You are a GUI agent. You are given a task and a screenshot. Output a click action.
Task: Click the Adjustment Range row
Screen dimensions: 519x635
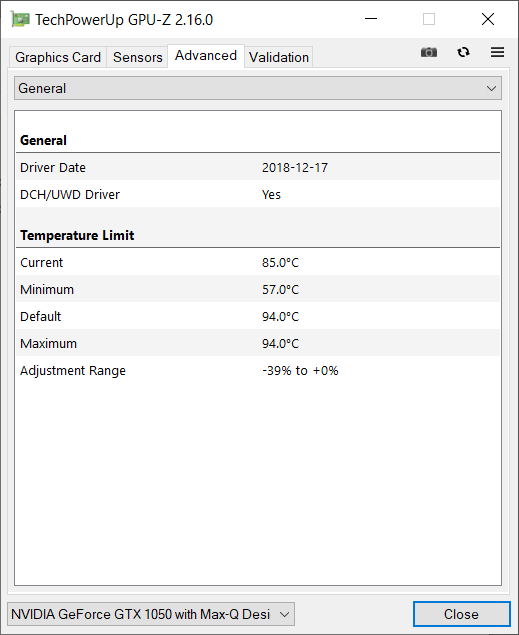pos(258,371)
